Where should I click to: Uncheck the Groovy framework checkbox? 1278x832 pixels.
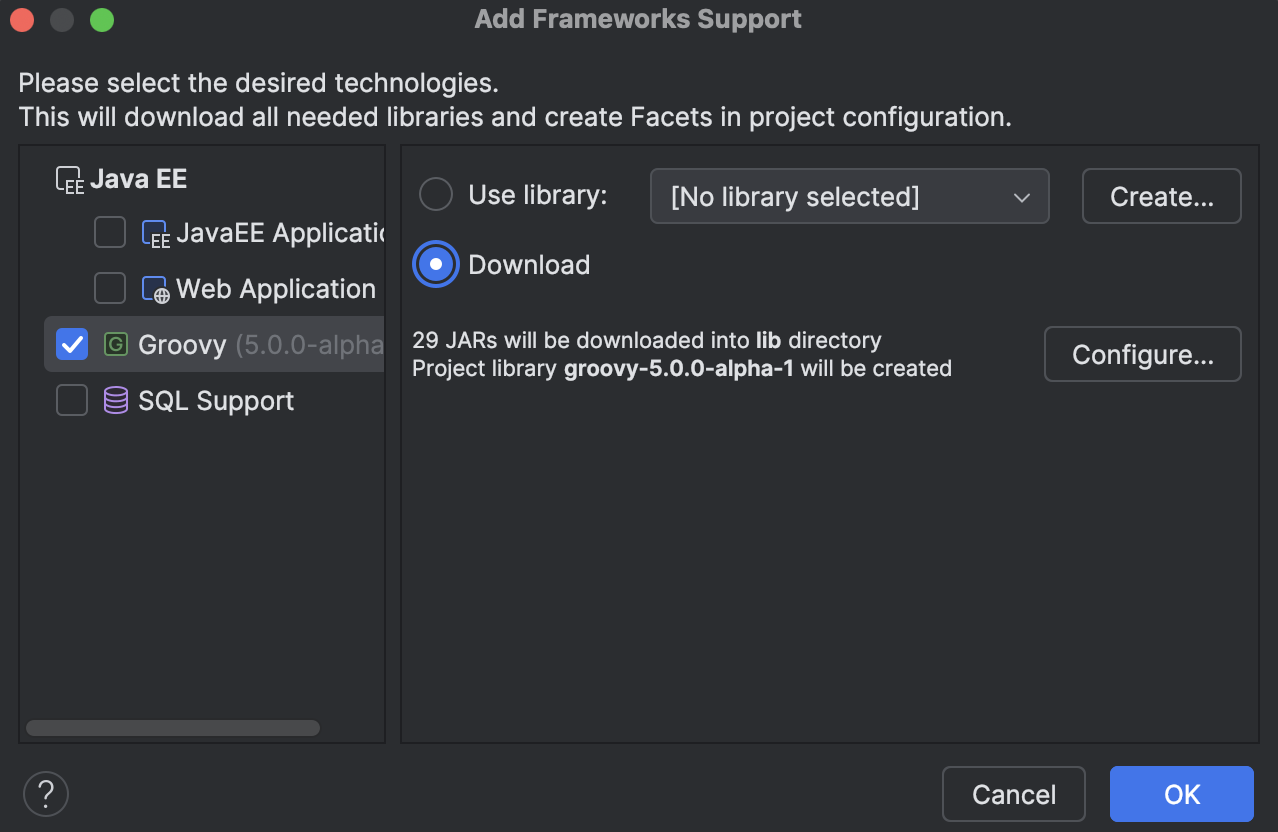click(x=71, y=344)
